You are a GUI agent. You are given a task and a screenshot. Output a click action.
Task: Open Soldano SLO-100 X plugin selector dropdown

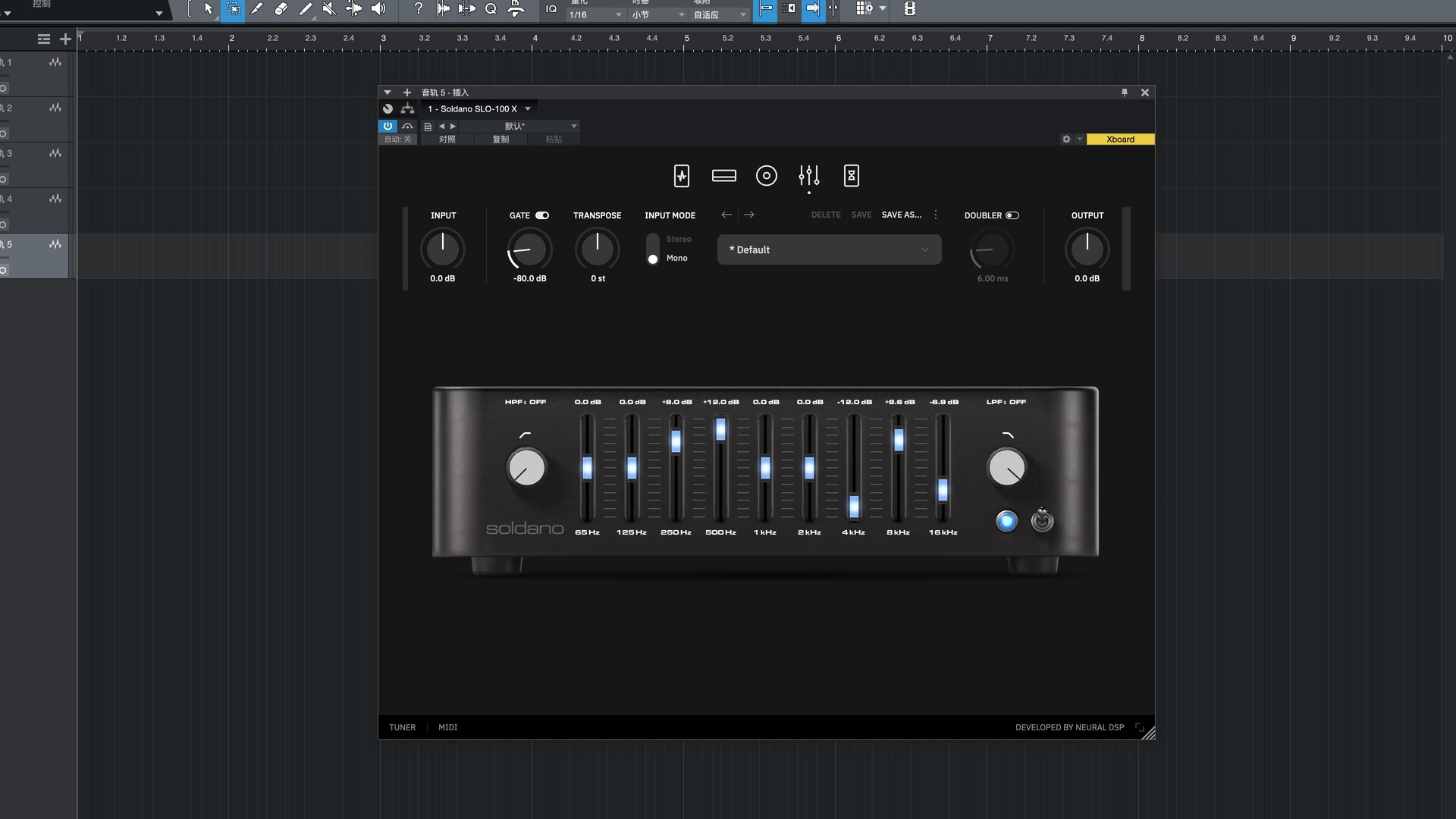[528, 108]
